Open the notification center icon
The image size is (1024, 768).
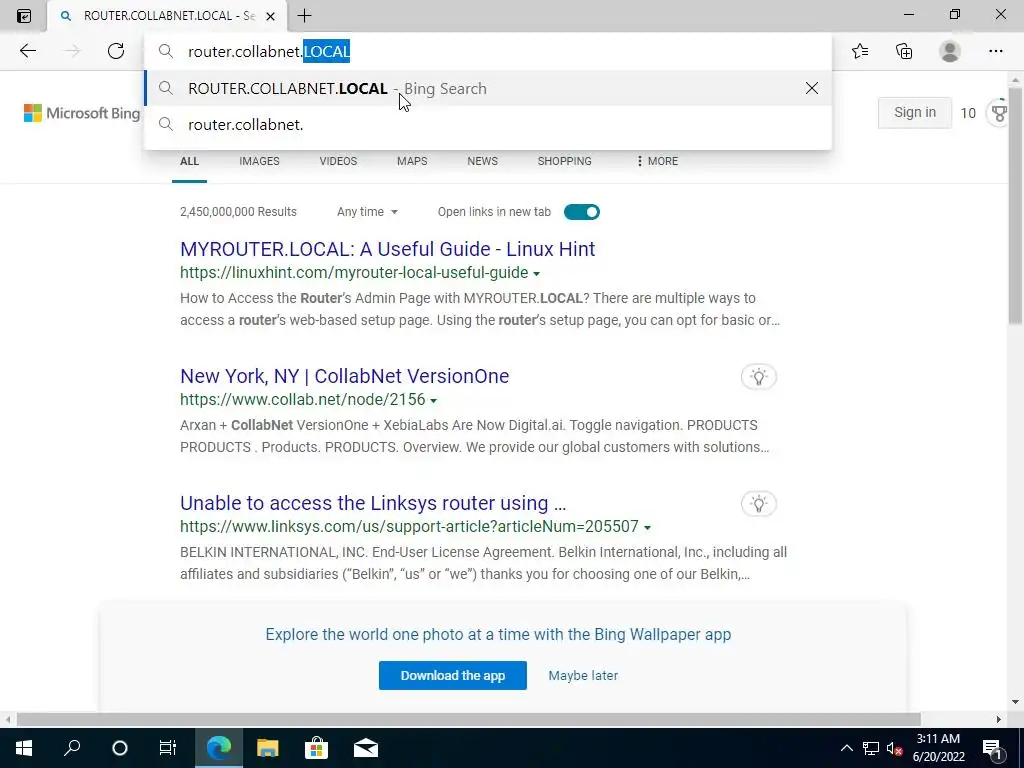(x=992, y=748)
